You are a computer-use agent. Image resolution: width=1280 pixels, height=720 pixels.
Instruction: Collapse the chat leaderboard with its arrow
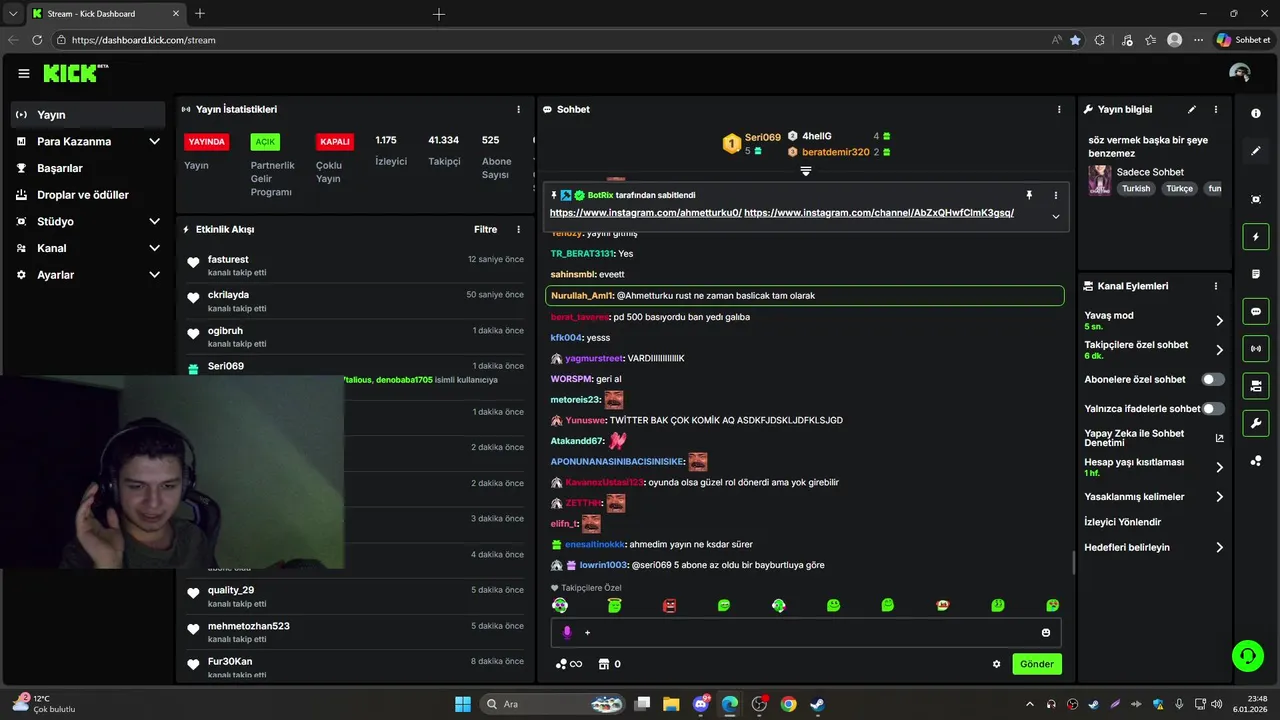pos(806,171)
